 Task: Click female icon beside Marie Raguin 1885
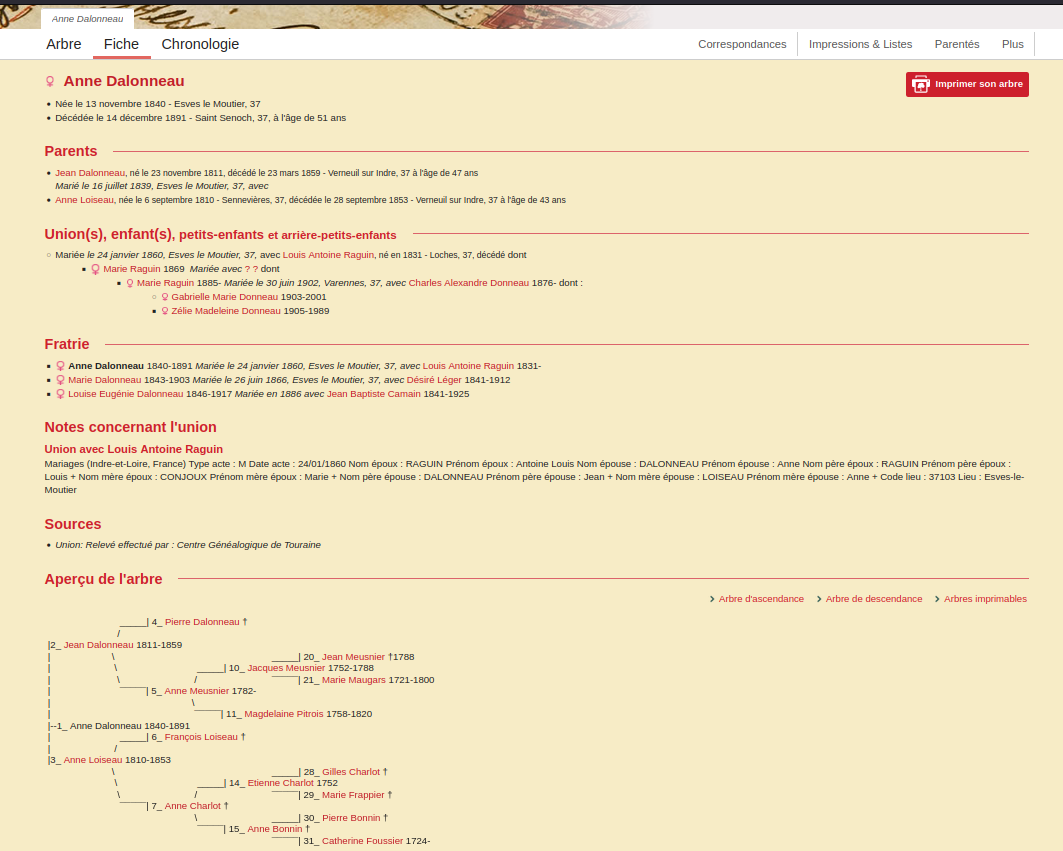[130, 283]
